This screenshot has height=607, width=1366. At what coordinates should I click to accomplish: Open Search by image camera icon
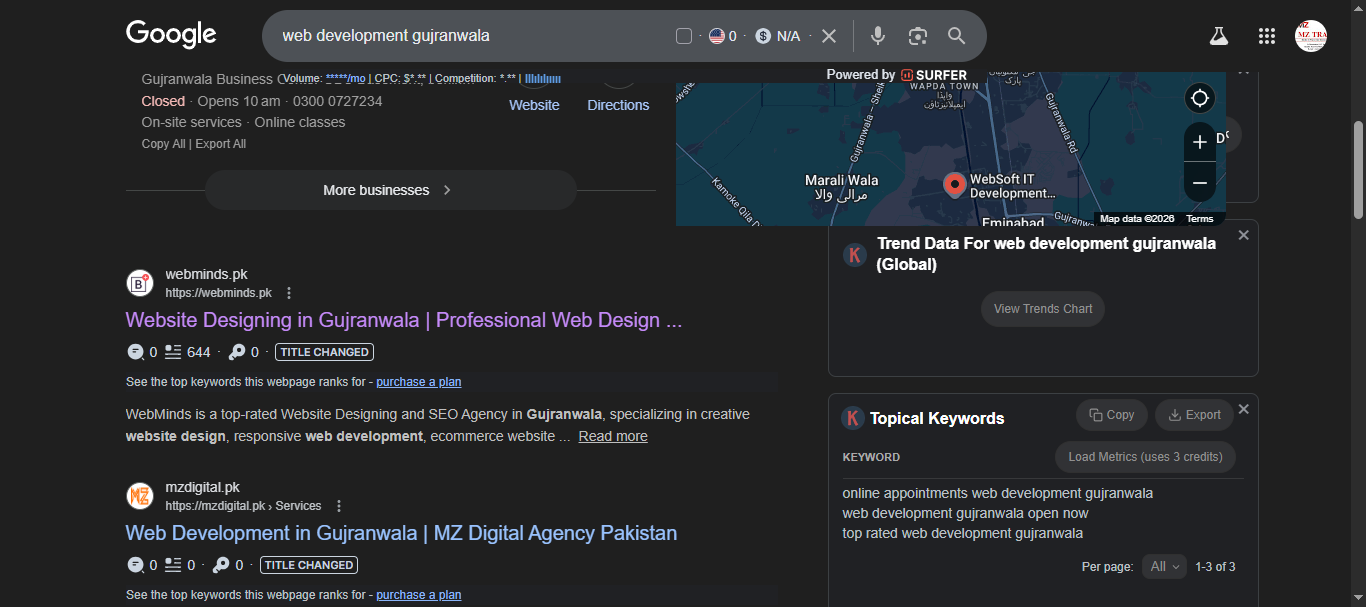pos(918,36)
